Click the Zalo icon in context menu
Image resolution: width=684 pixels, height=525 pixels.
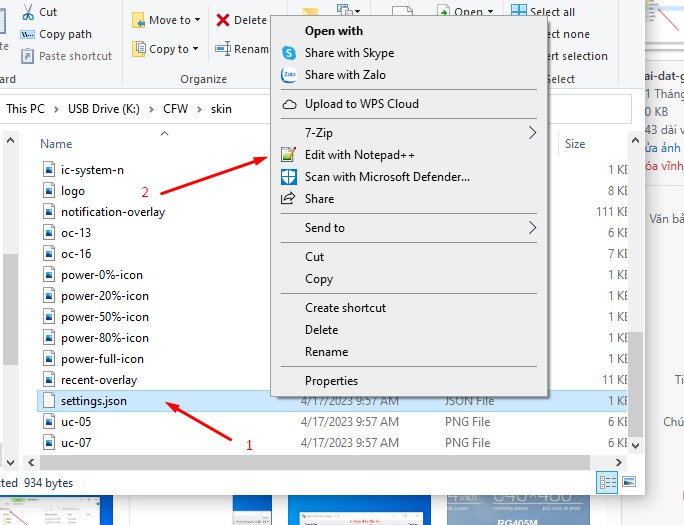pyautogui.click(x=289, y=75)
